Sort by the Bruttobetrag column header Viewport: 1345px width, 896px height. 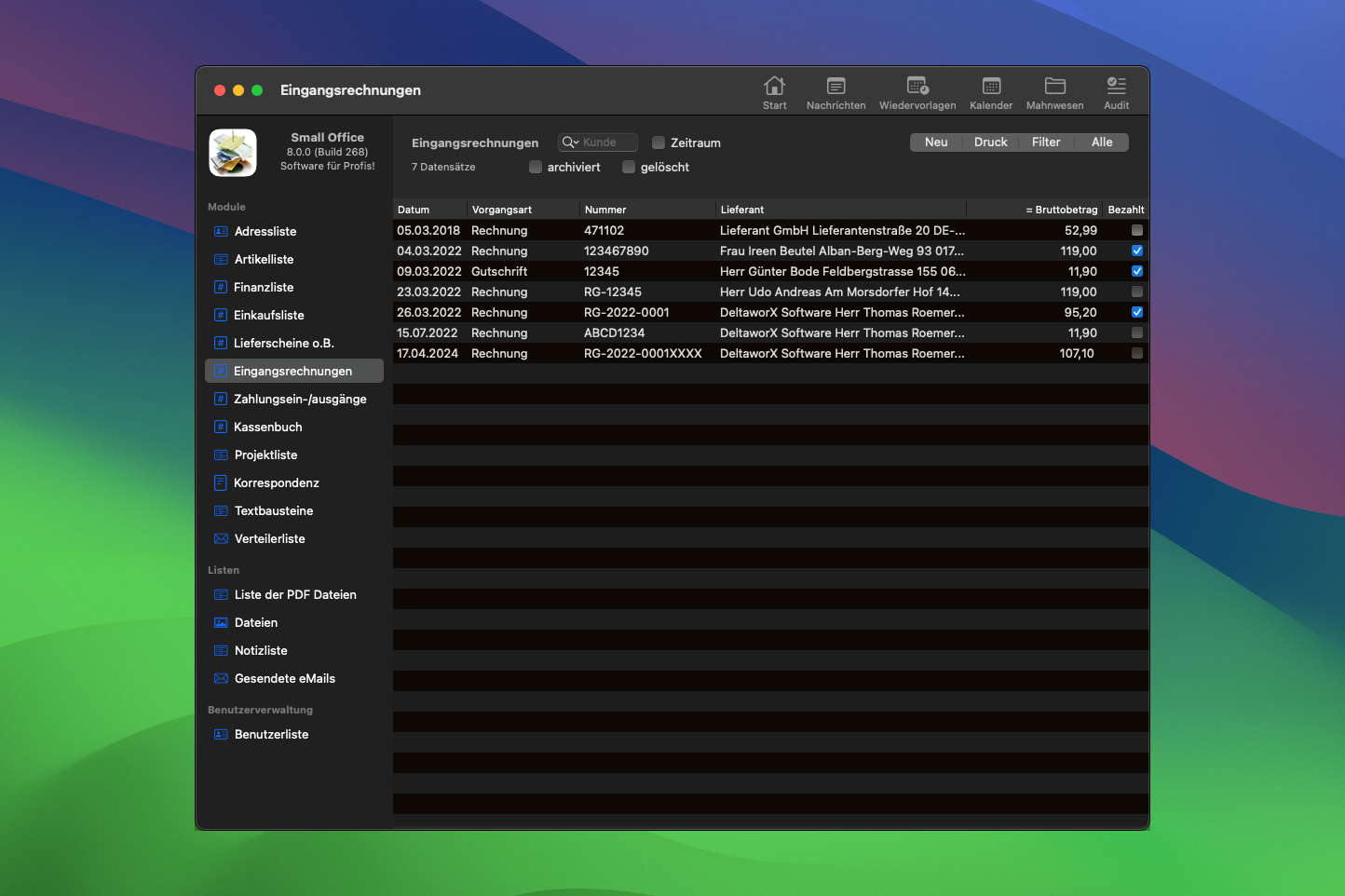click(x=1061, y=210)
